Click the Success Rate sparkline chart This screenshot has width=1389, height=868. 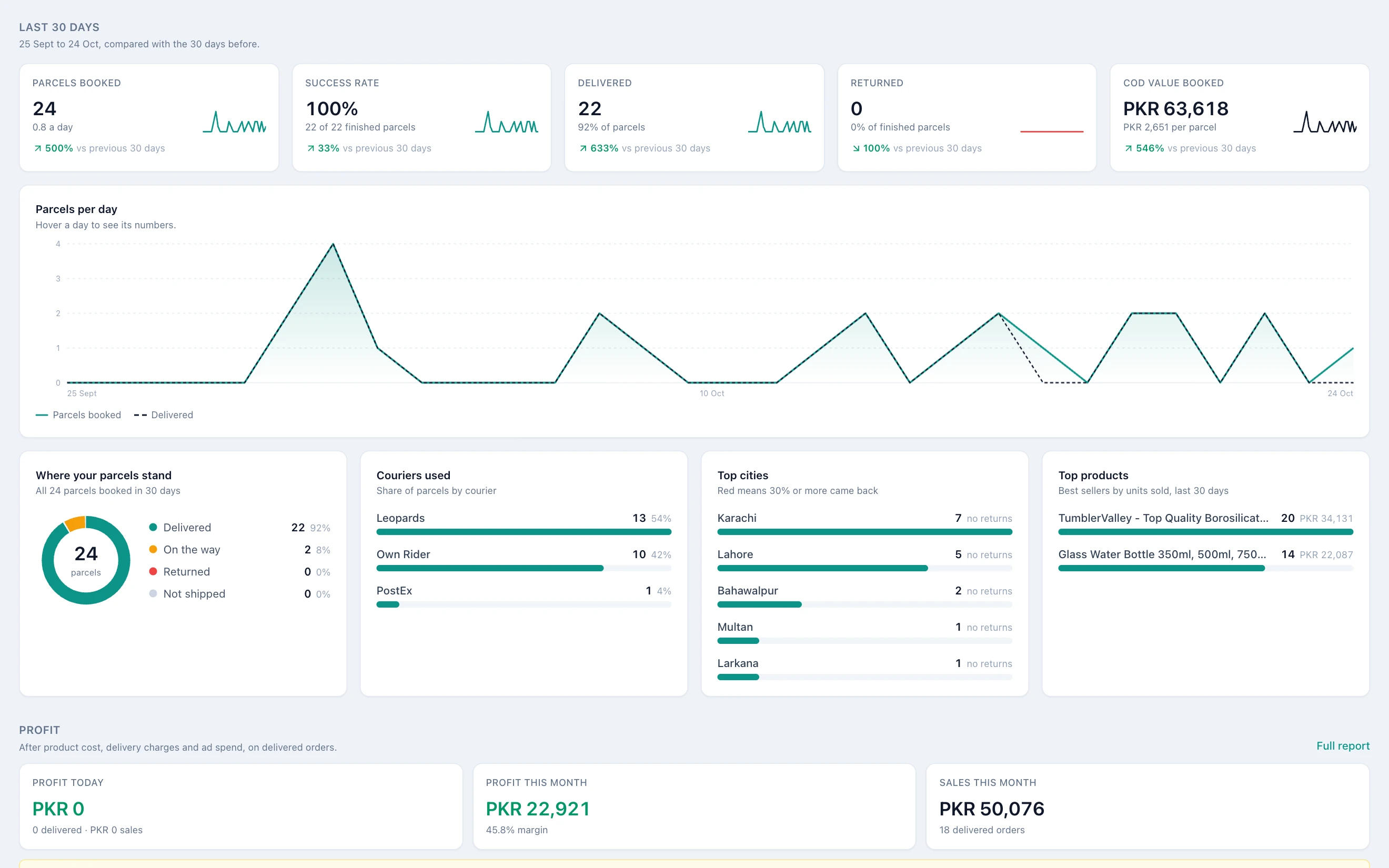(507, 122)
